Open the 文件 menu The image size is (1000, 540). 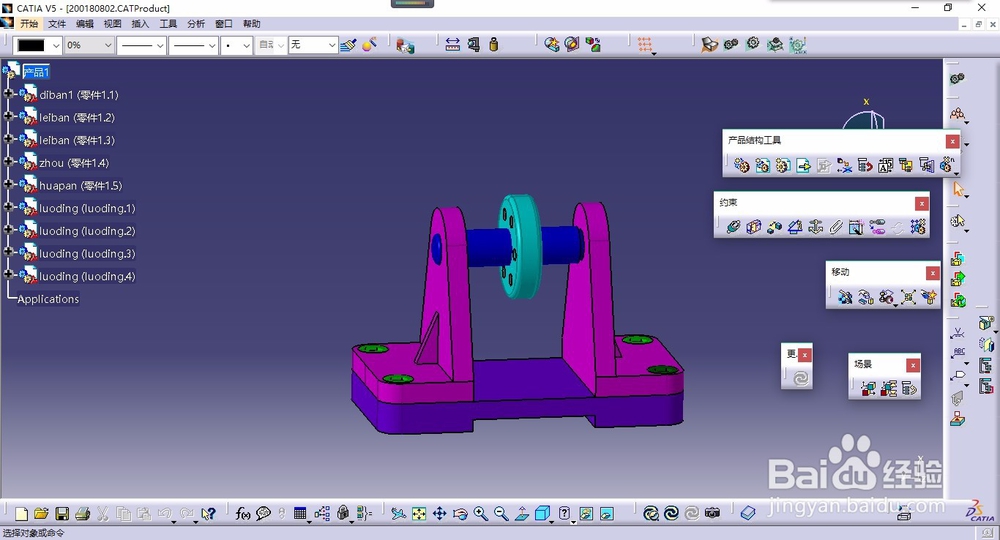click(x=57, y=24)
